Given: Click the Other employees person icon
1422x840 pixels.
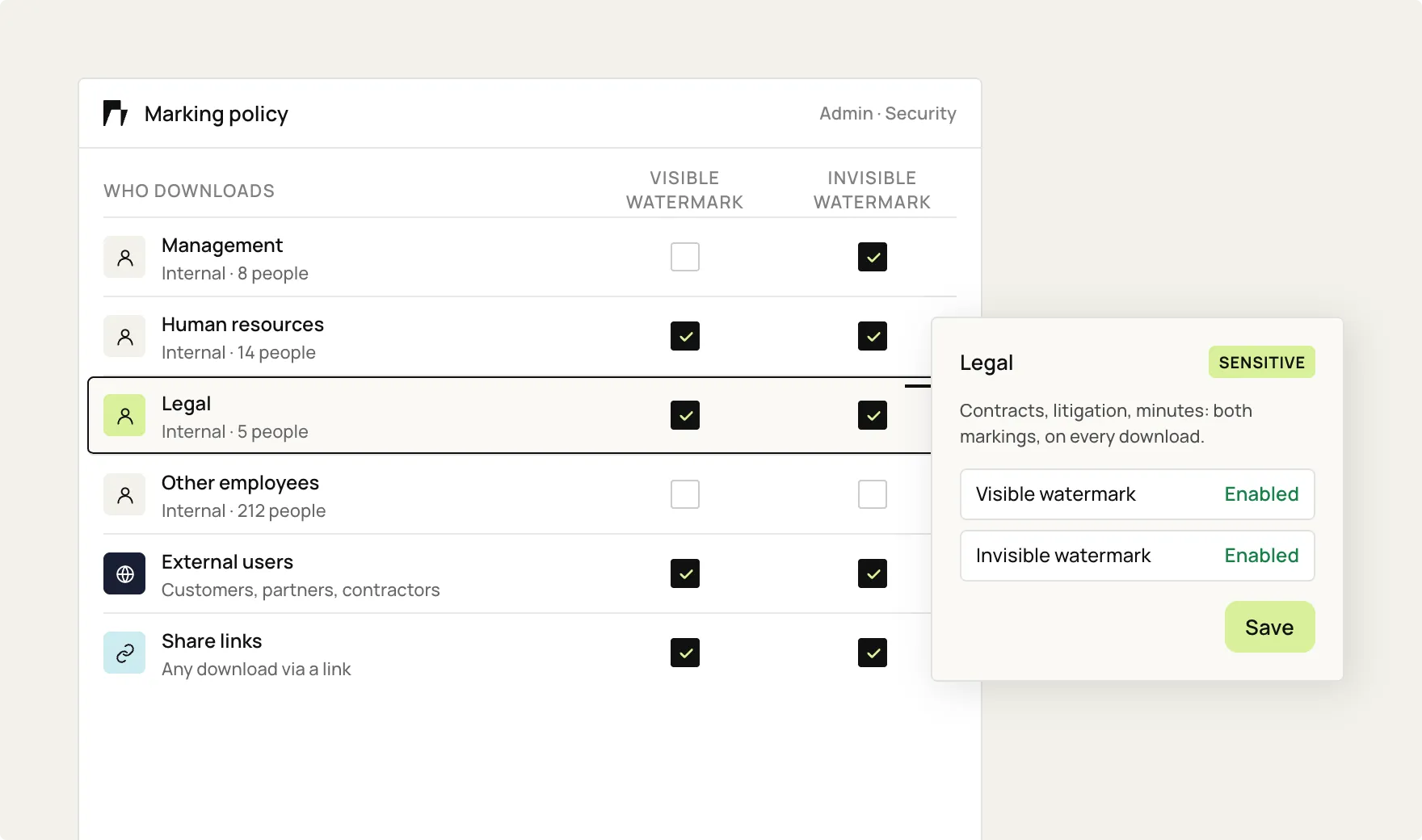Looking at the screenshot, I should click(x=124, y=494).
